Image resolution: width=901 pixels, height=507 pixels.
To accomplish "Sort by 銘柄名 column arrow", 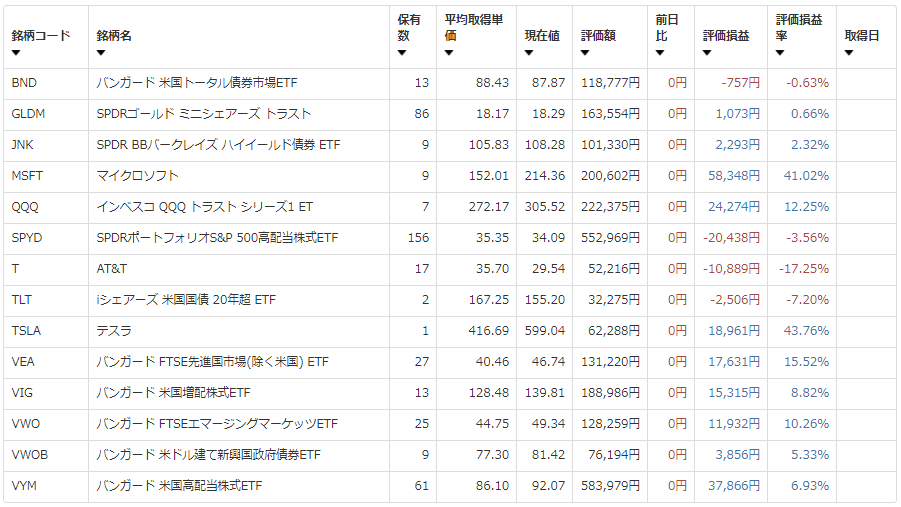I will tap(101, 53).
